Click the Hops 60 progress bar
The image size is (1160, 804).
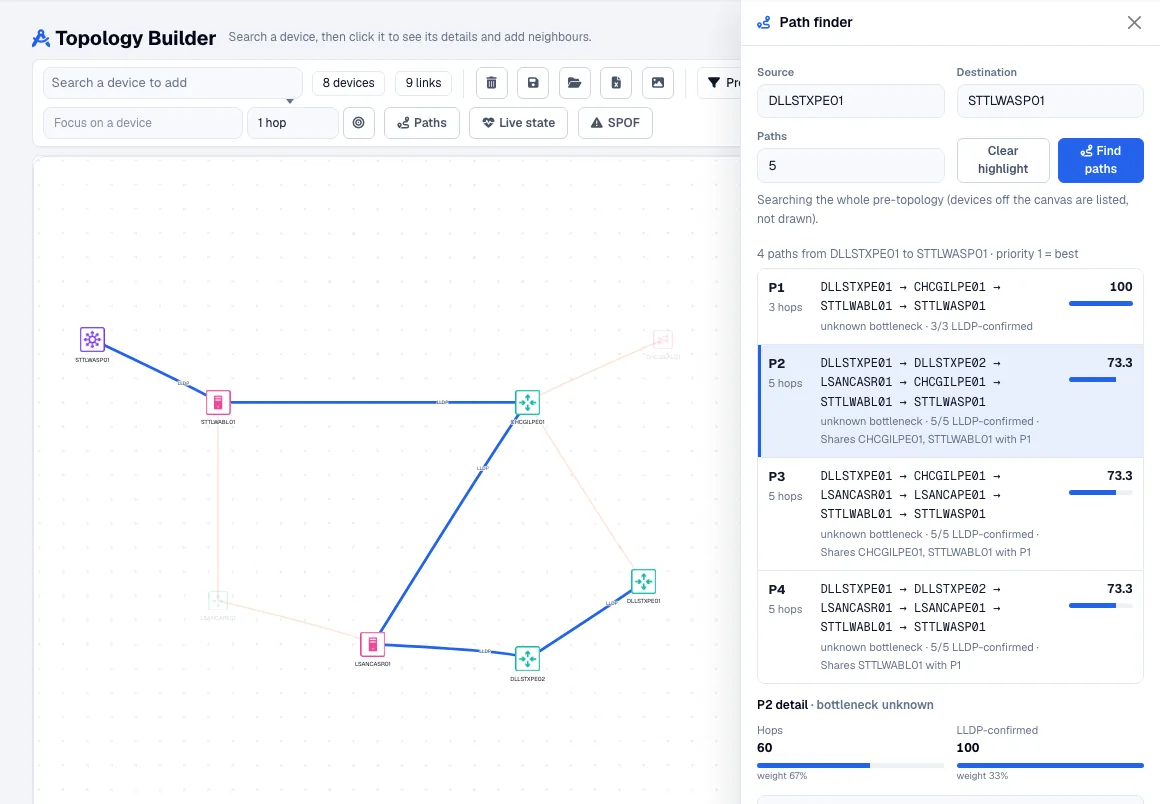click(851, 766)
